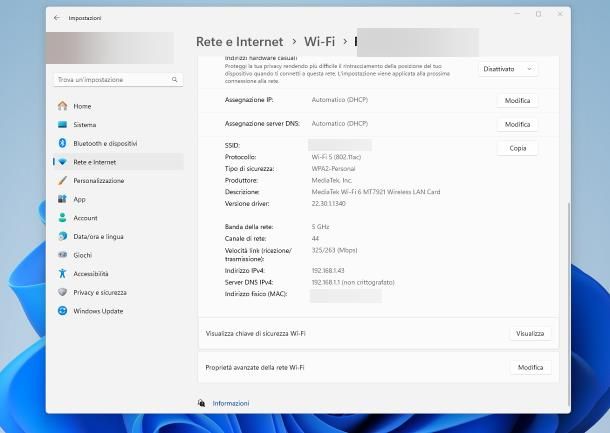This screenshot has height=433, width=610.
Task: Click the Wi-Fi breadcrumb
Action: pos(319,42)
